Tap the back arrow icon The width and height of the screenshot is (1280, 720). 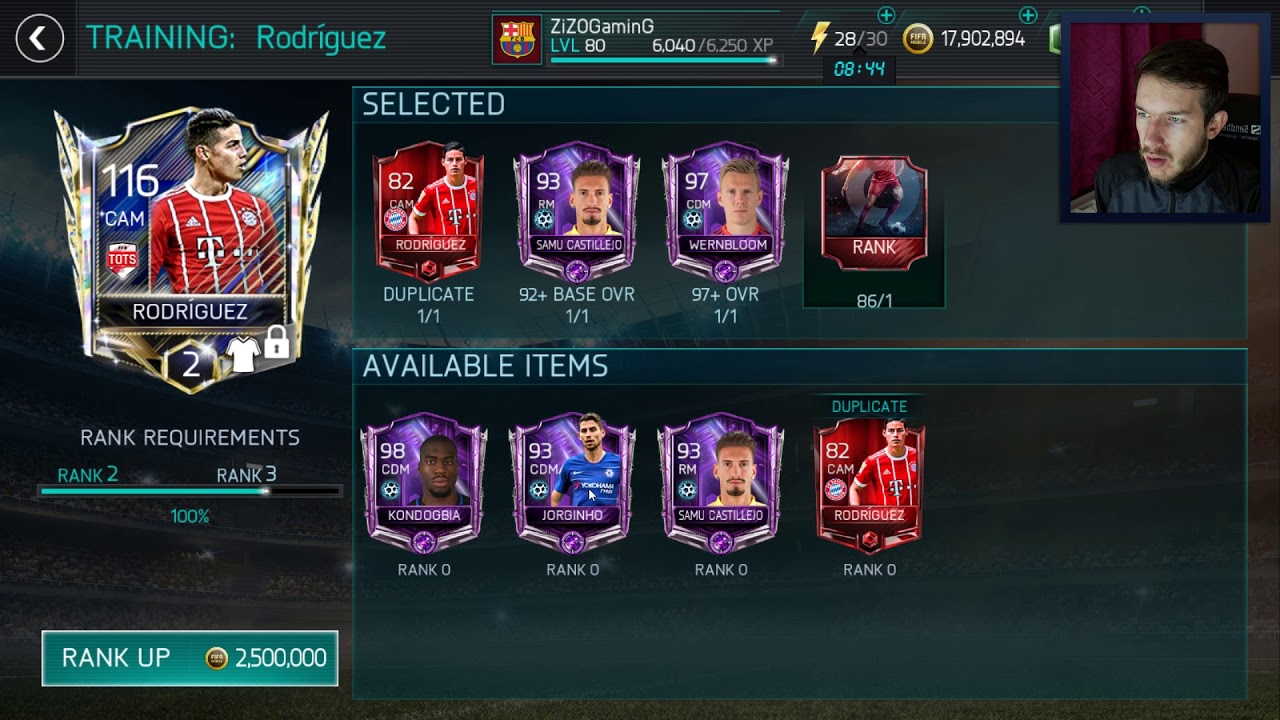pyautogui.click(x=39, y=39)
